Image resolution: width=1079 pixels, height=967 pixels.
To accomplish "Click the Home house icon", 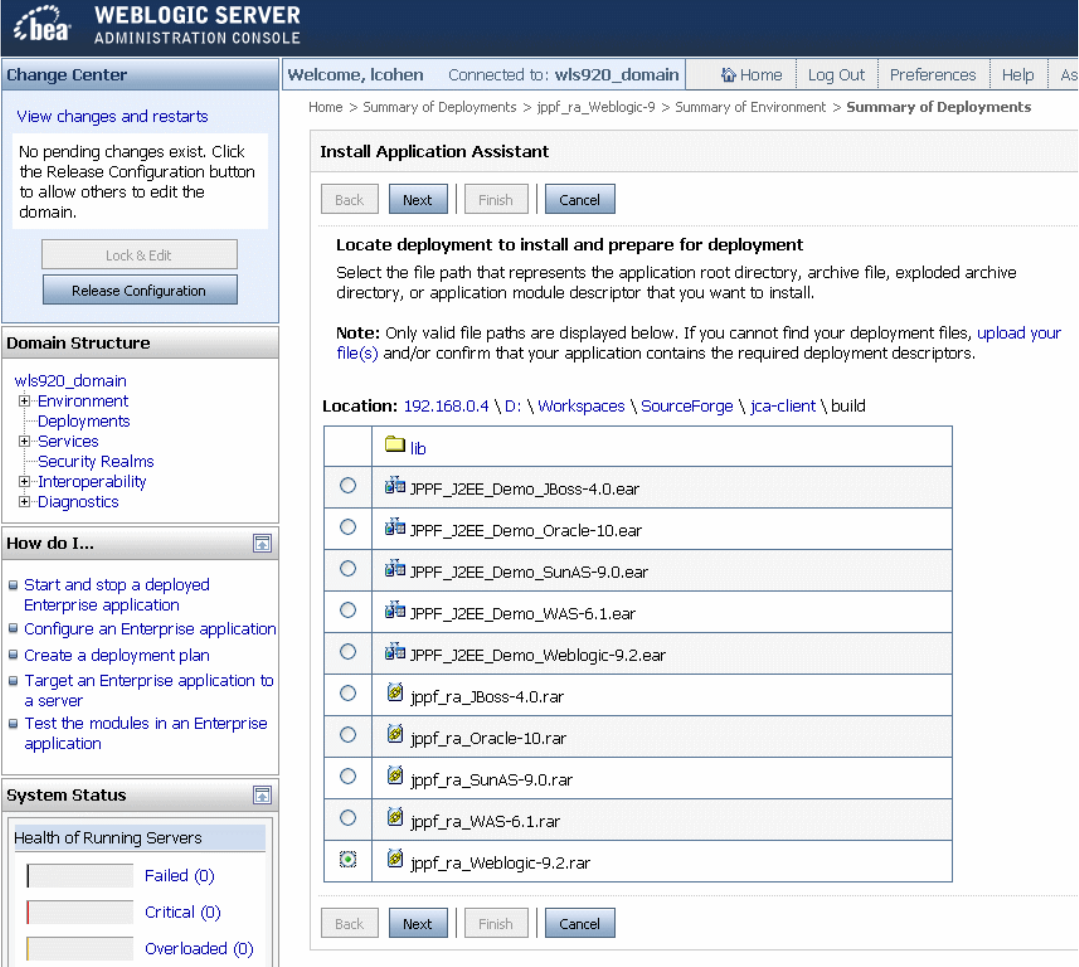I will (x=728, y=74).
